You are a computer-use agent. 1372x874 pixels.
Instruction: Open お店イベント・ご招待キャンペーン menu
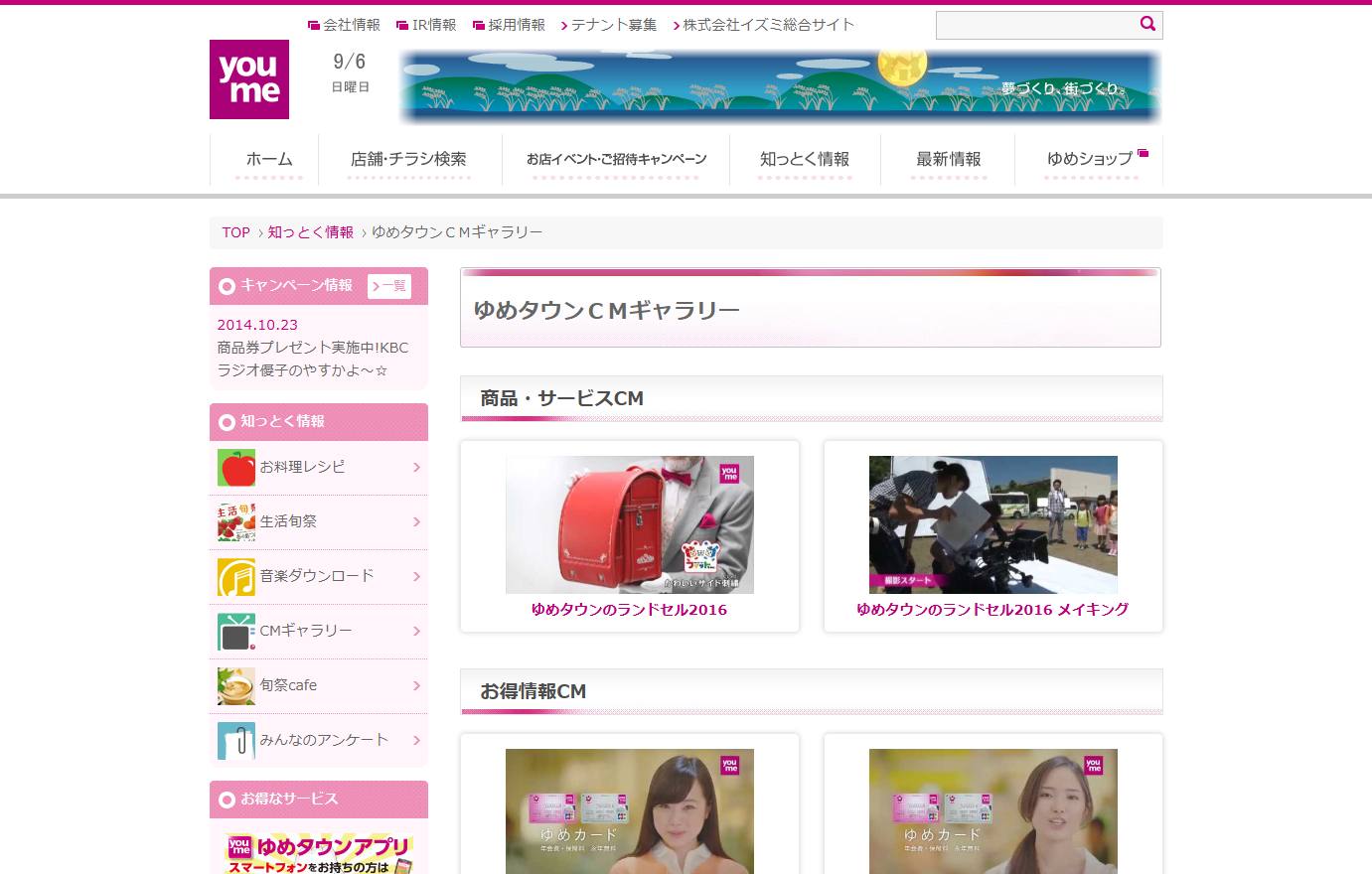616,159
